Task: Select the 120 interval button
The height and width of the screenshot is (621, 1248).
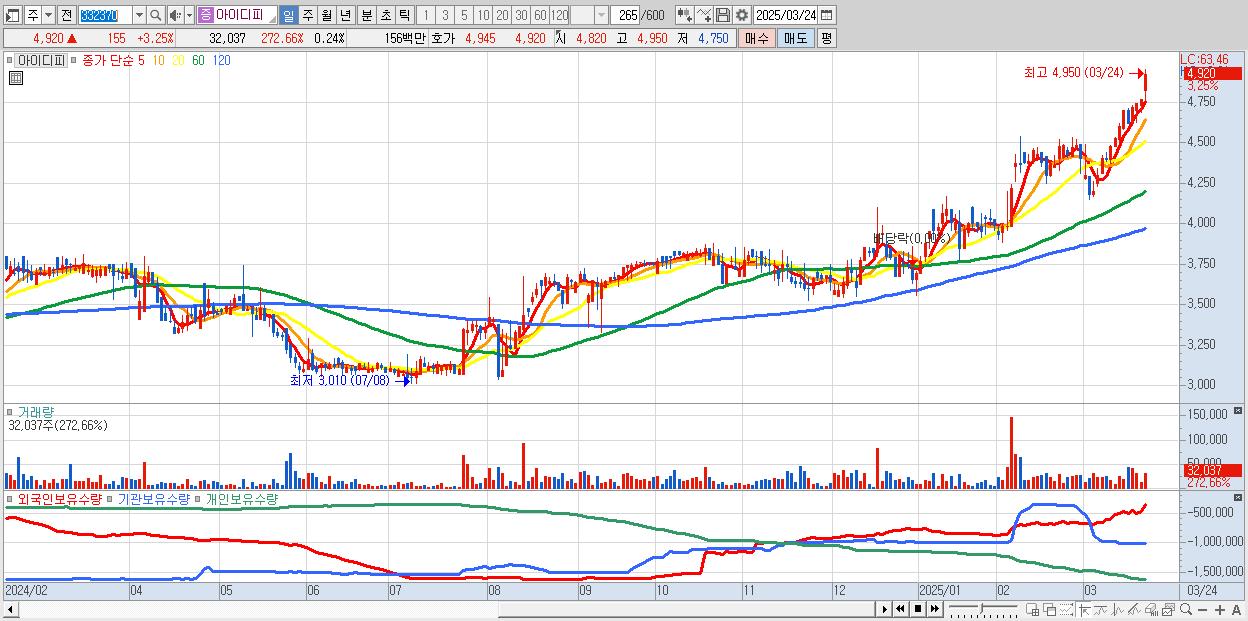Action: click(x=559, y=15)
